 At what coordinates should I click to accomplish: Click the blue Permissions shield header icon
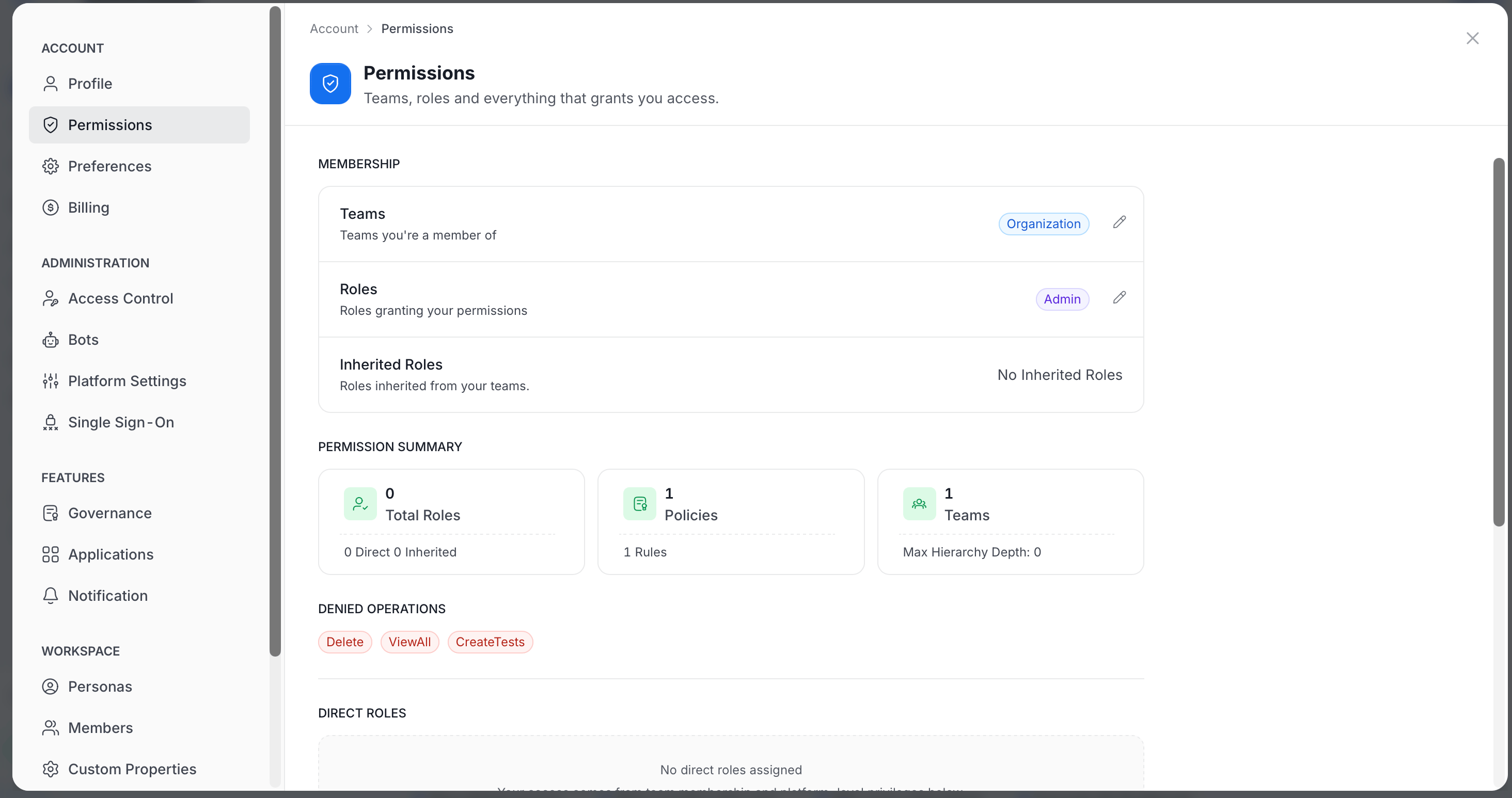330,84
